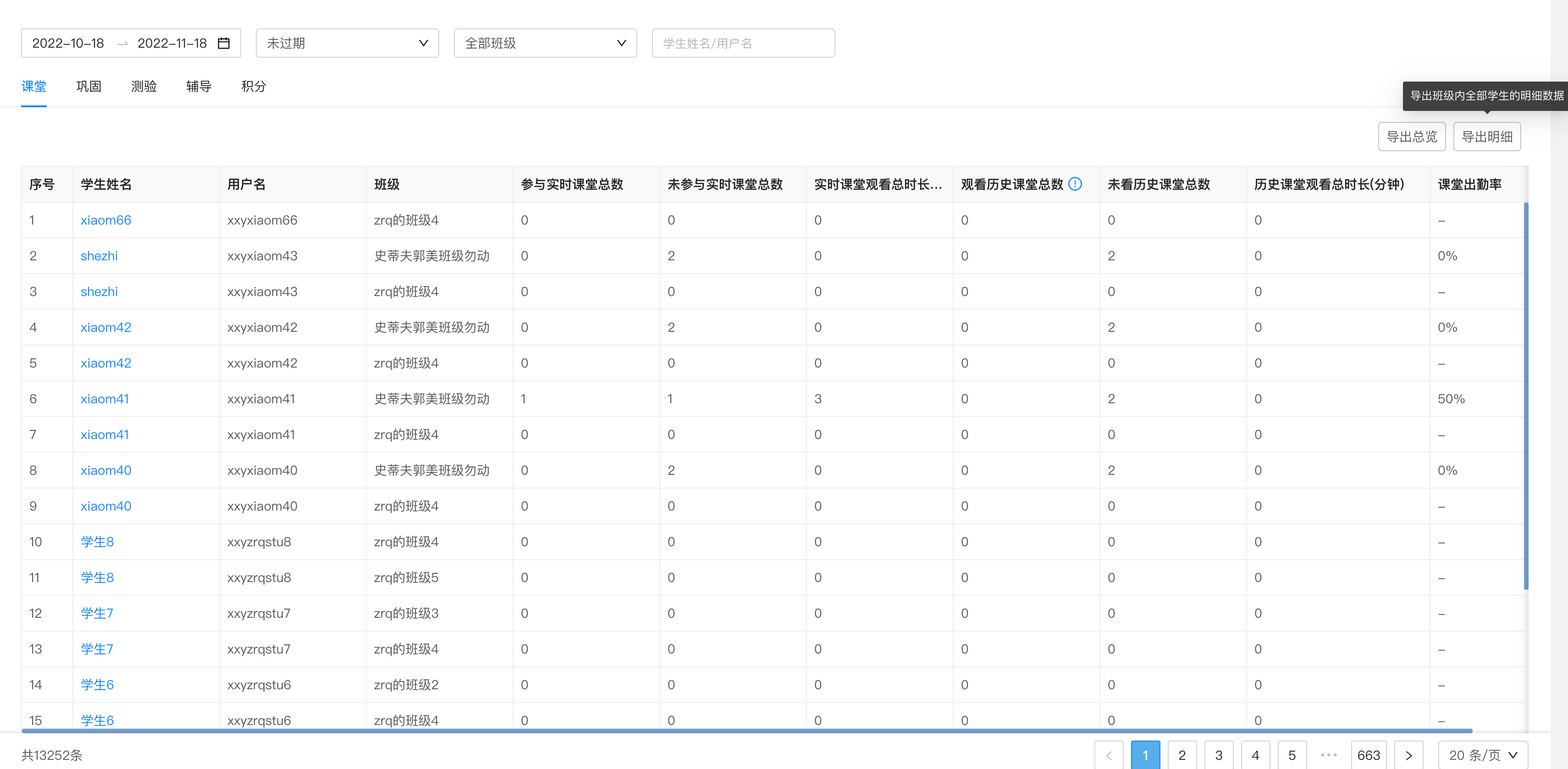Open xiaom40 link in row 9

[x=106, y=506]
